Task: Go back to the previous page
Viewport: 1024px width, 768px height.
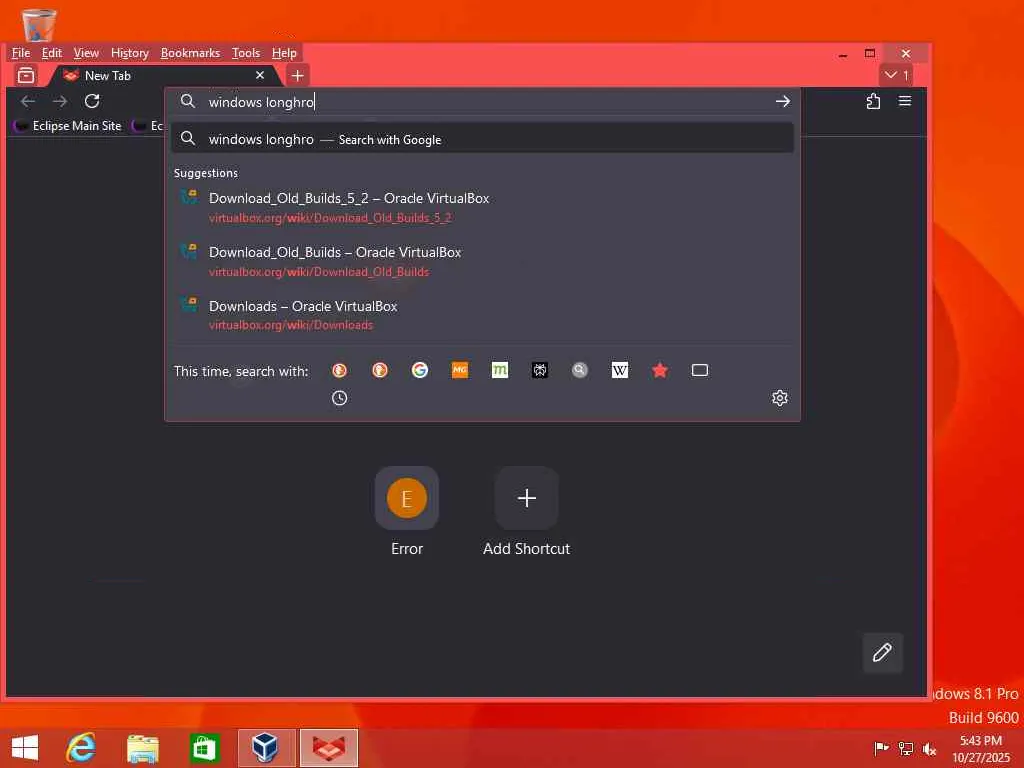Action: (x=28, y=101)
